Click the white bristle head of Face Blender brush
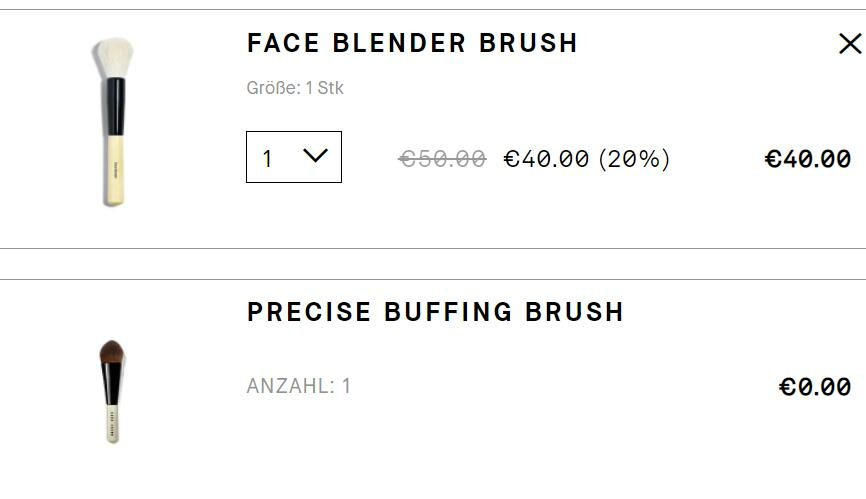Image resolution: width=866 pixels, height=499 pixels. coord(114,57)
